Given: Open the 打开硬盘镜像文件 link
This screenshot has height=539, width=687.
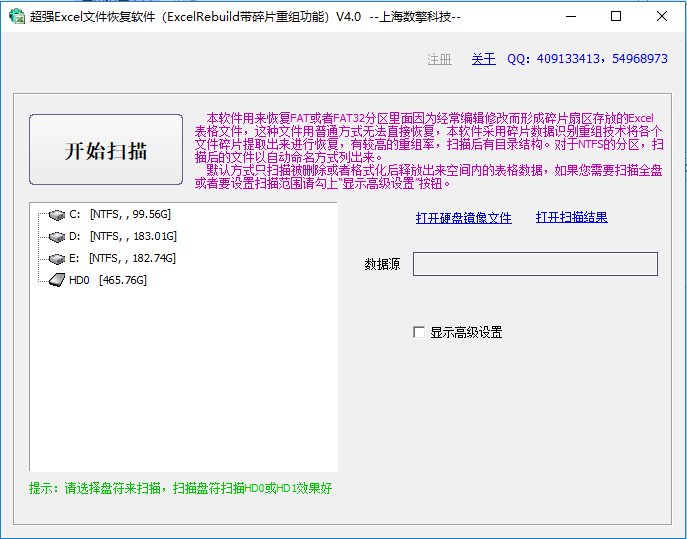Looking at the screenshot, I should (464, 218).
